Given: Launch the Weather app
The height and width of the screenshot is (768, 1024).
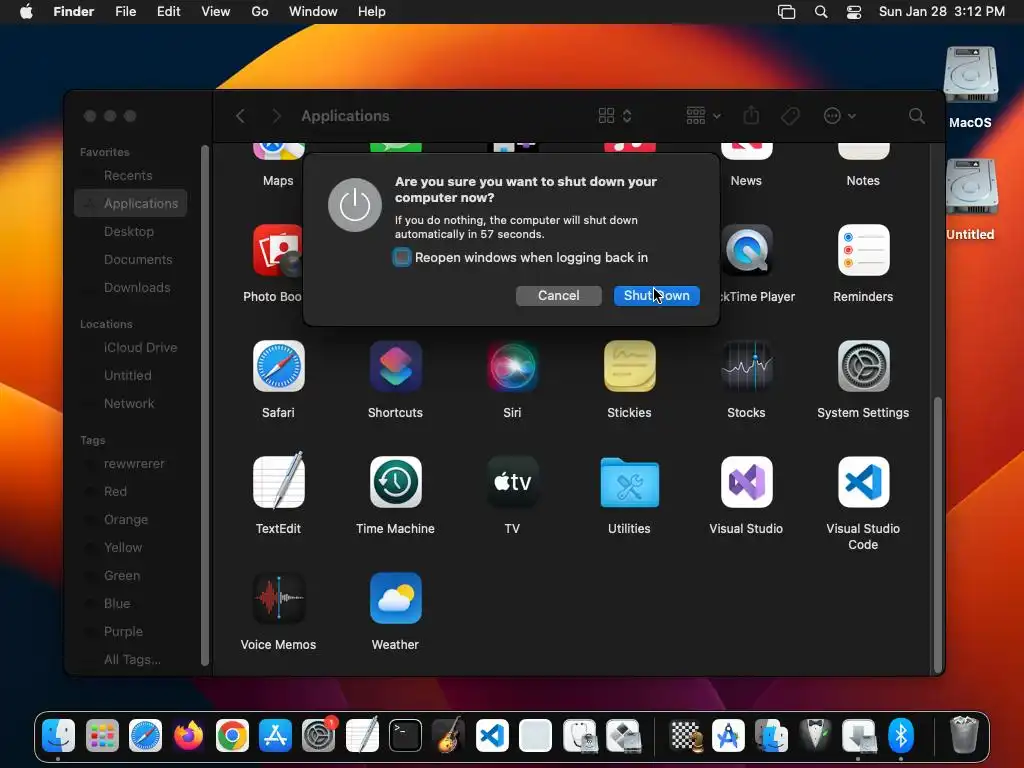Looking at the screenshot, I should [395, 598].
